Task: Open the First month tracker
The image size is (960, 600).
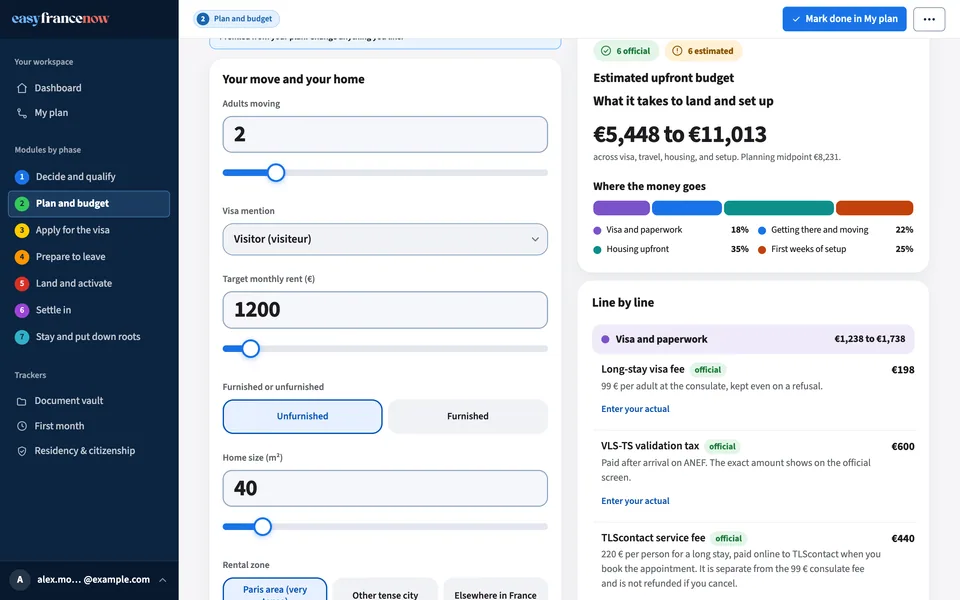Action: pos(89,426)
